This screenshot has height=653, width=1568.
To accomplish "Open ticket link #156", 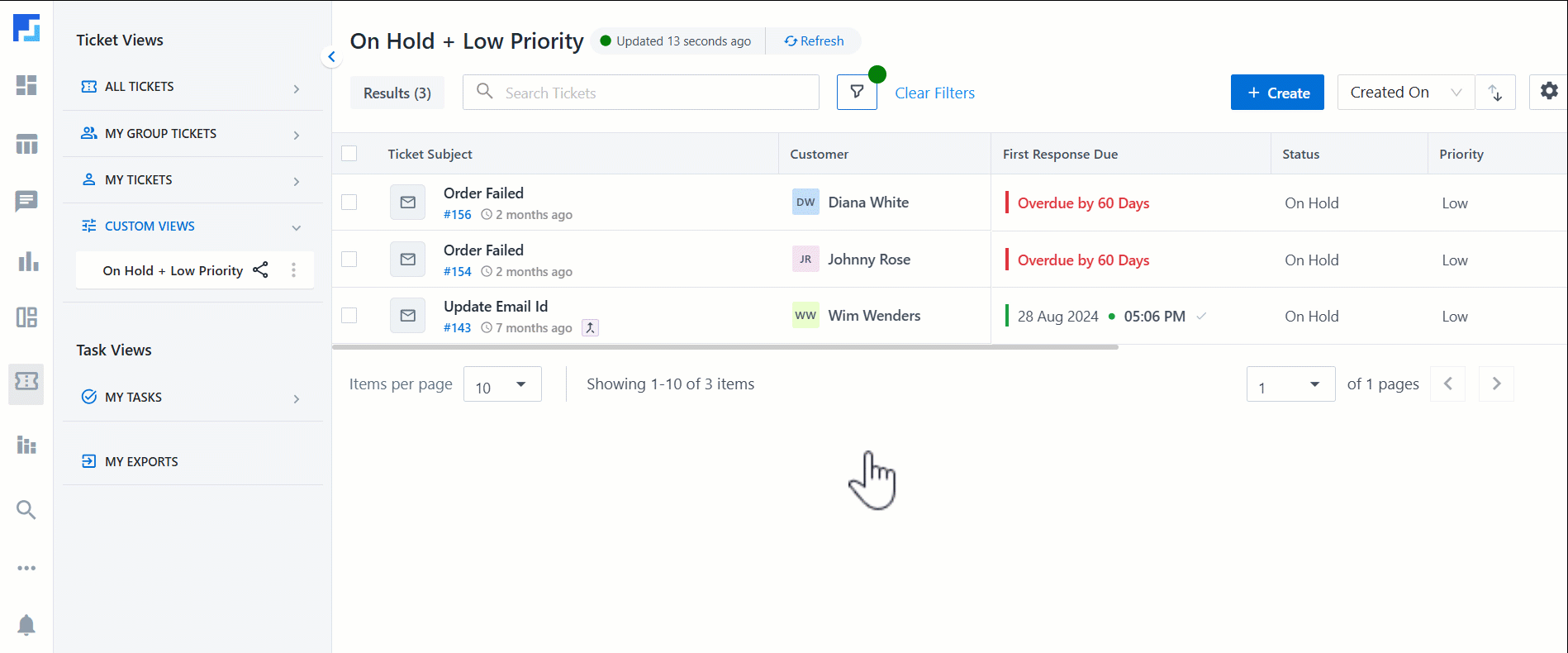I will pos(458,215).
